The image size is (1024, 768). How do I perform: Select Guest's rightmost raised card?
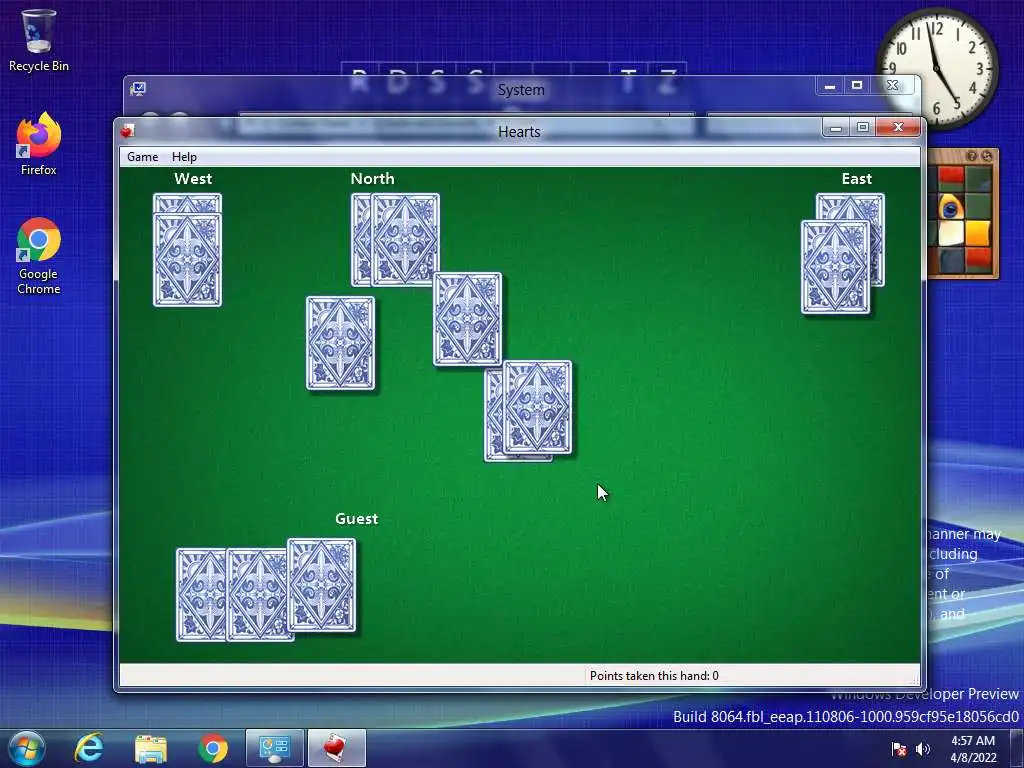[x=322, y=585]
